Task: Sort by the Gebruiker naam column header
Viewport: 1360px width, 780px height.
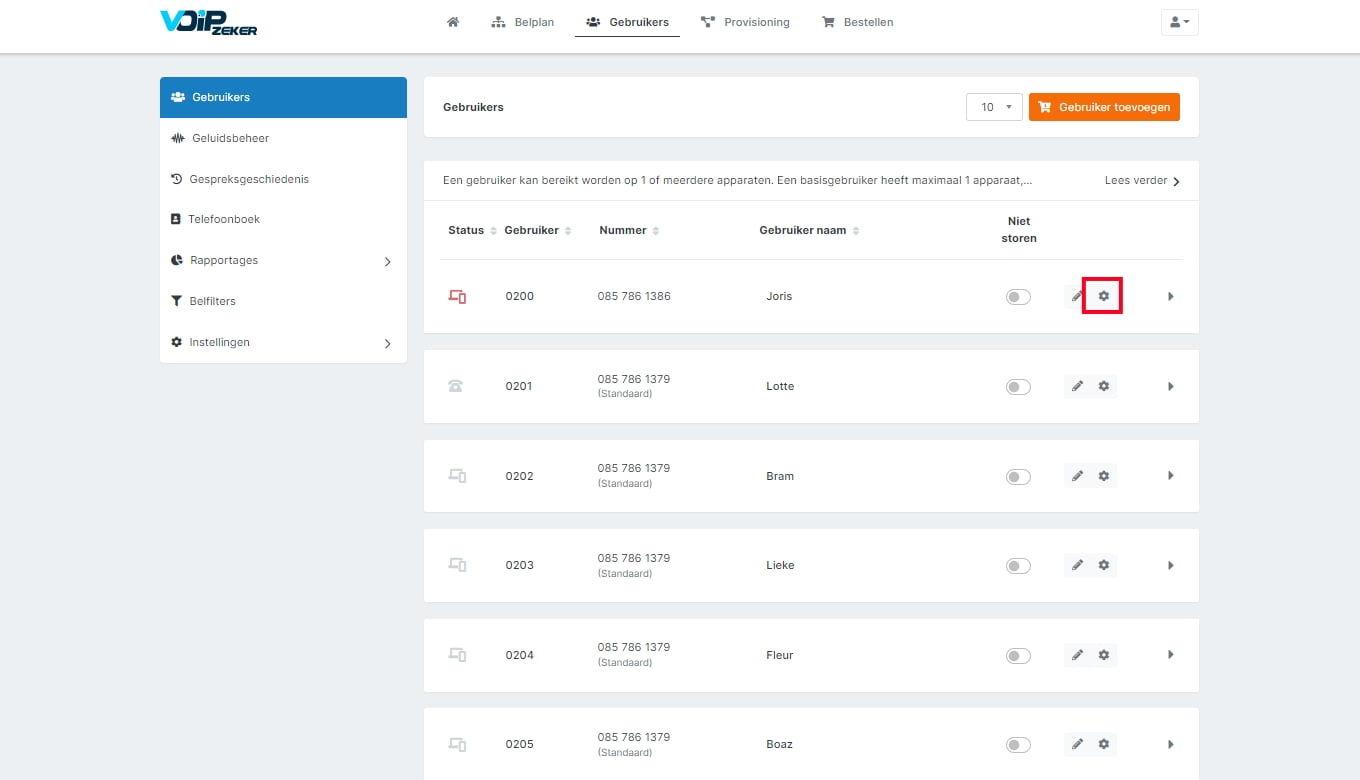Action: click(x=810, y=230)
